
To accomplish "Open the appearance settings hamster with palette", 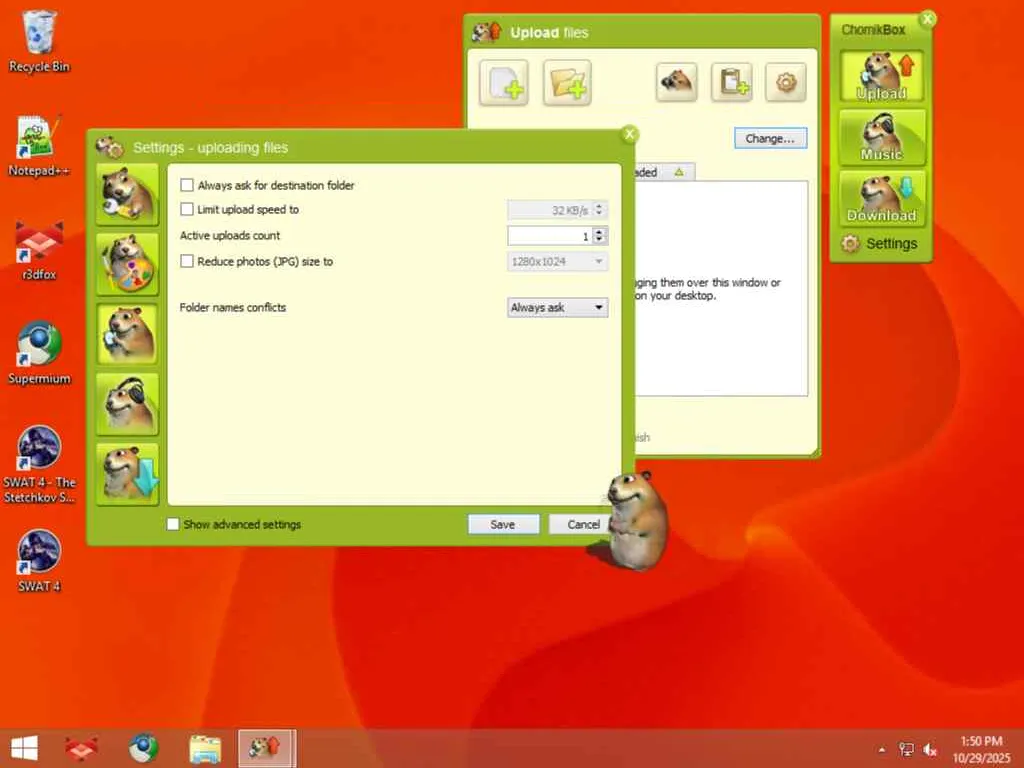I will click(x=127, y=264).
